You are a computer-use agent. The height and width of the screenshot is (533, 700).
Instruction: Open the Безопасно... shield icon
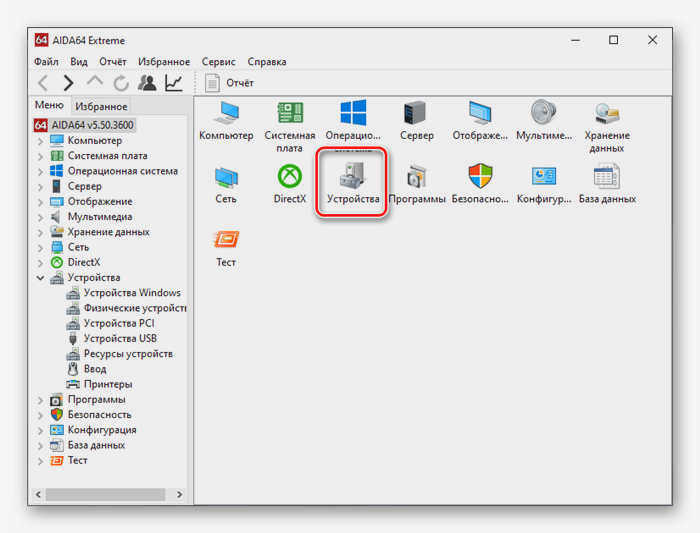pos(480,184)
